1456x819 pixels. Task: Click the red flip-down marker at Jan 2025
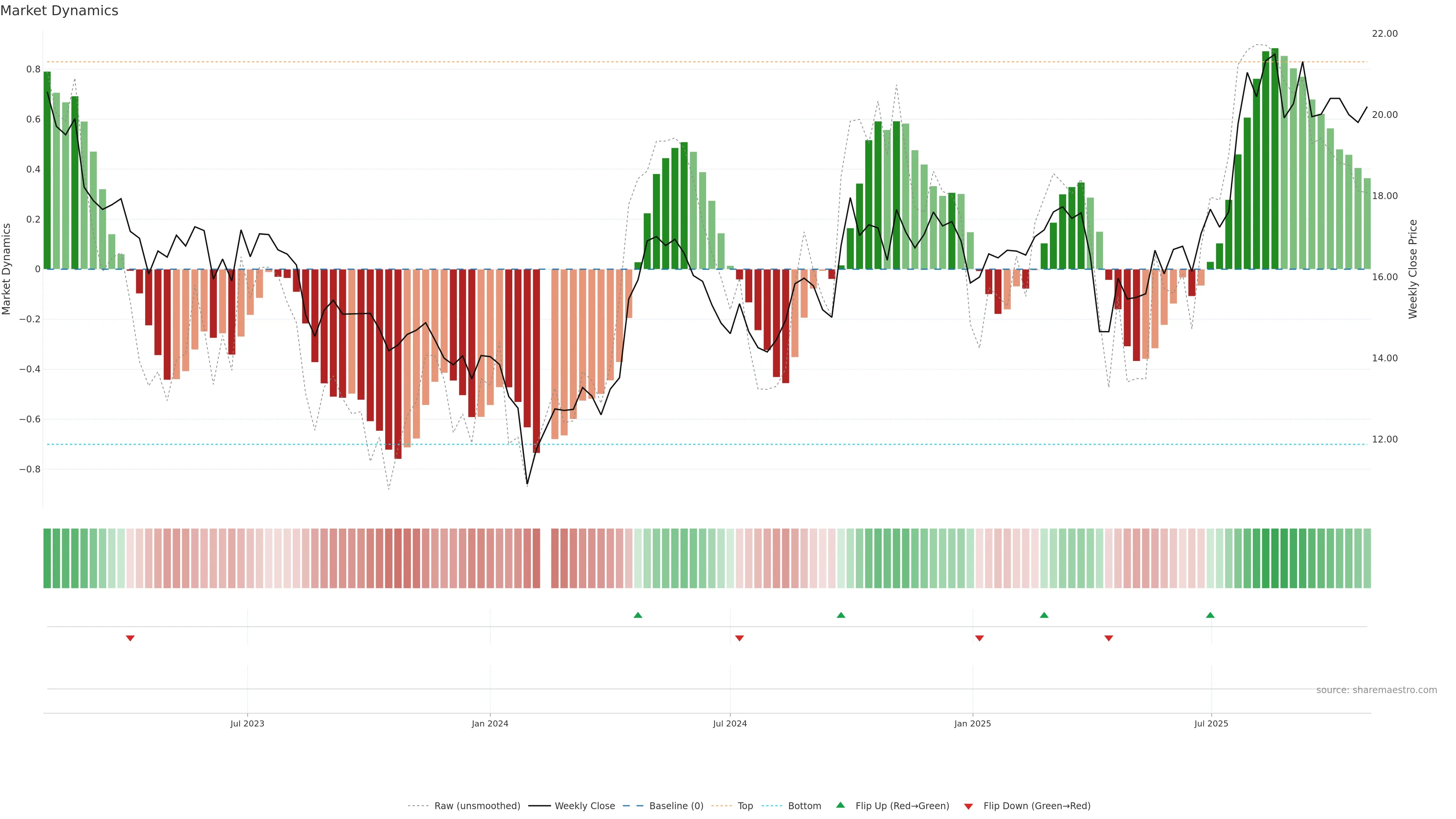click(x=979, y=638)
